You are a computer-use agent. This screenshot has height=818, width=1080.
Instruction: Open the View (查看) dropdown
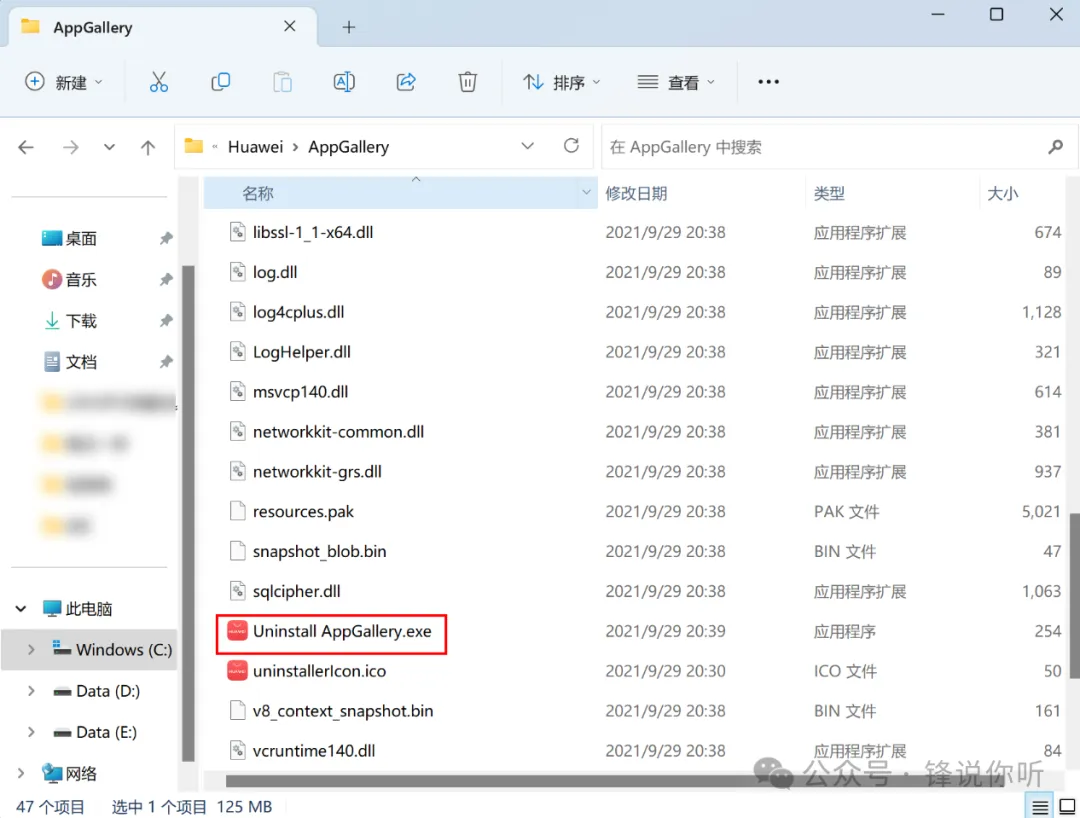676,83
